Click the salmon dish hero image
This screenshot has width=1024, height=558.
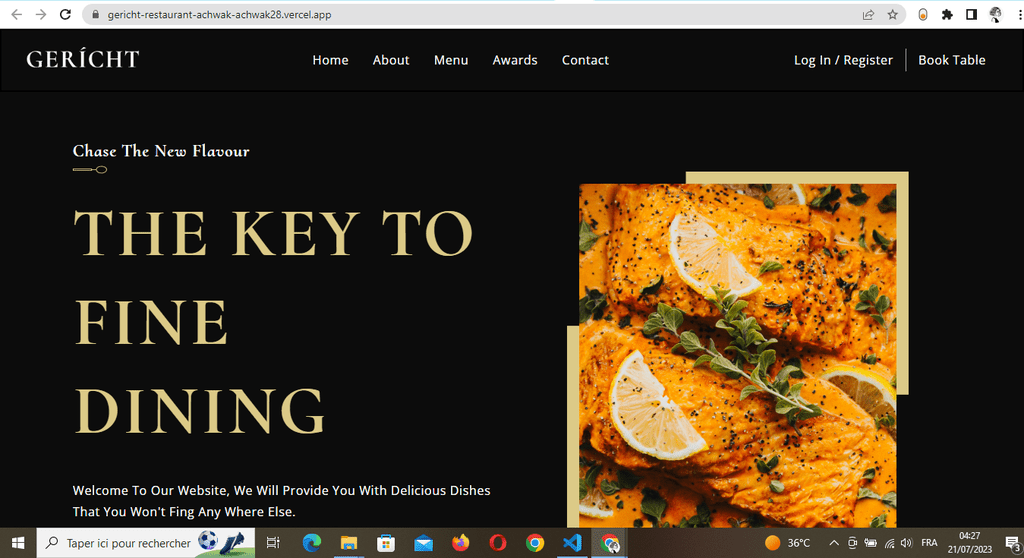point(737,355)
